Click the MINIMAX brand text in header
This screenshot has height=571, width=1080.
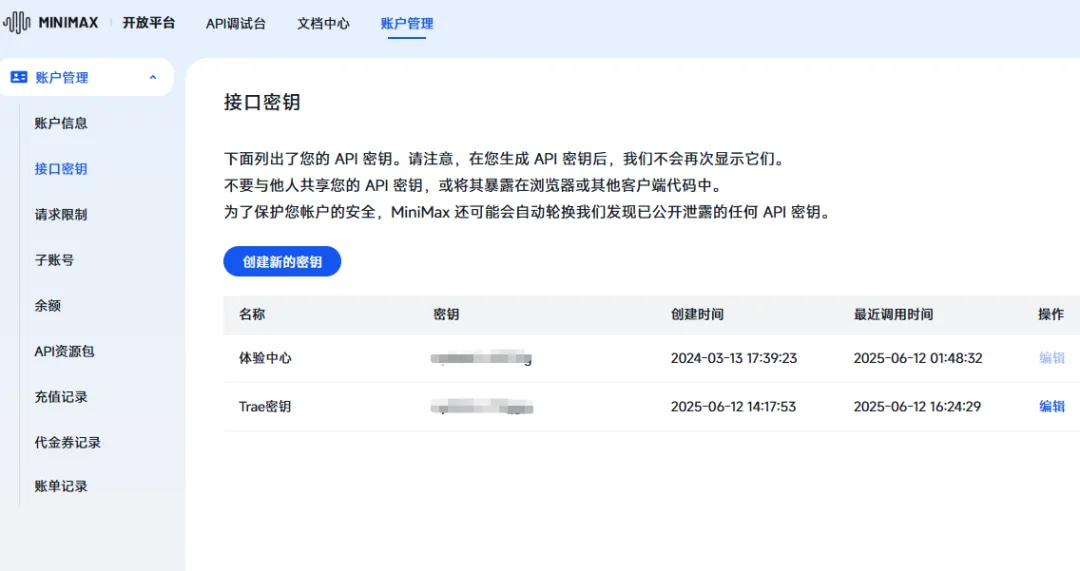click(x=68, y=23)
